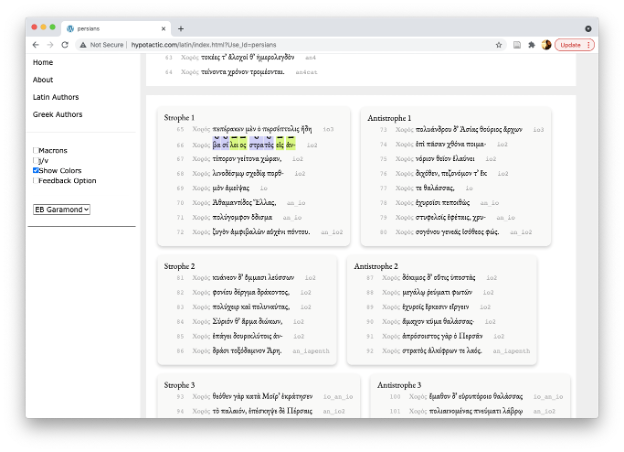The width and height of the screenshot is (624, 452).
Task: Open the About link
Action: (43, 80)
